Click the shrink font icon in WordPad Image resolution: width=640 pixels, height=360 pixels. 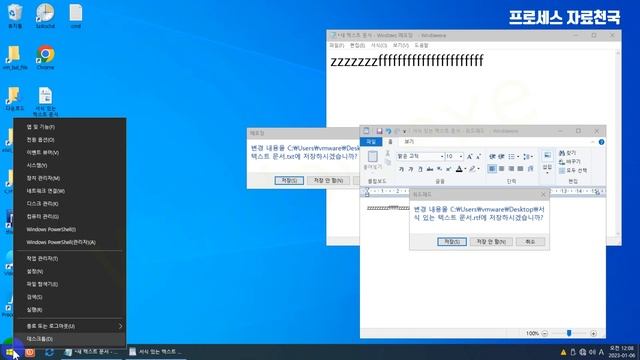coord(478,156)
